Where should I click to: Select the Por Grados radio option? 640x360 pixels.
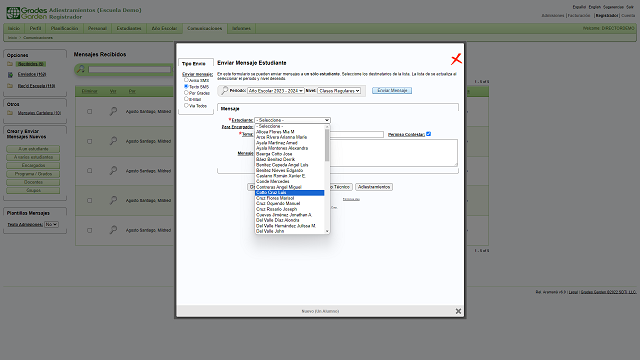(186, 93)
